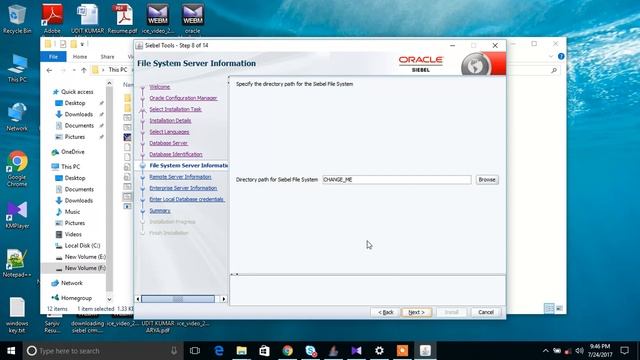Open Chrome from the taskbar
Image resolution: width=640 pixels, height=360 pixels.
(x=288, y=351)
